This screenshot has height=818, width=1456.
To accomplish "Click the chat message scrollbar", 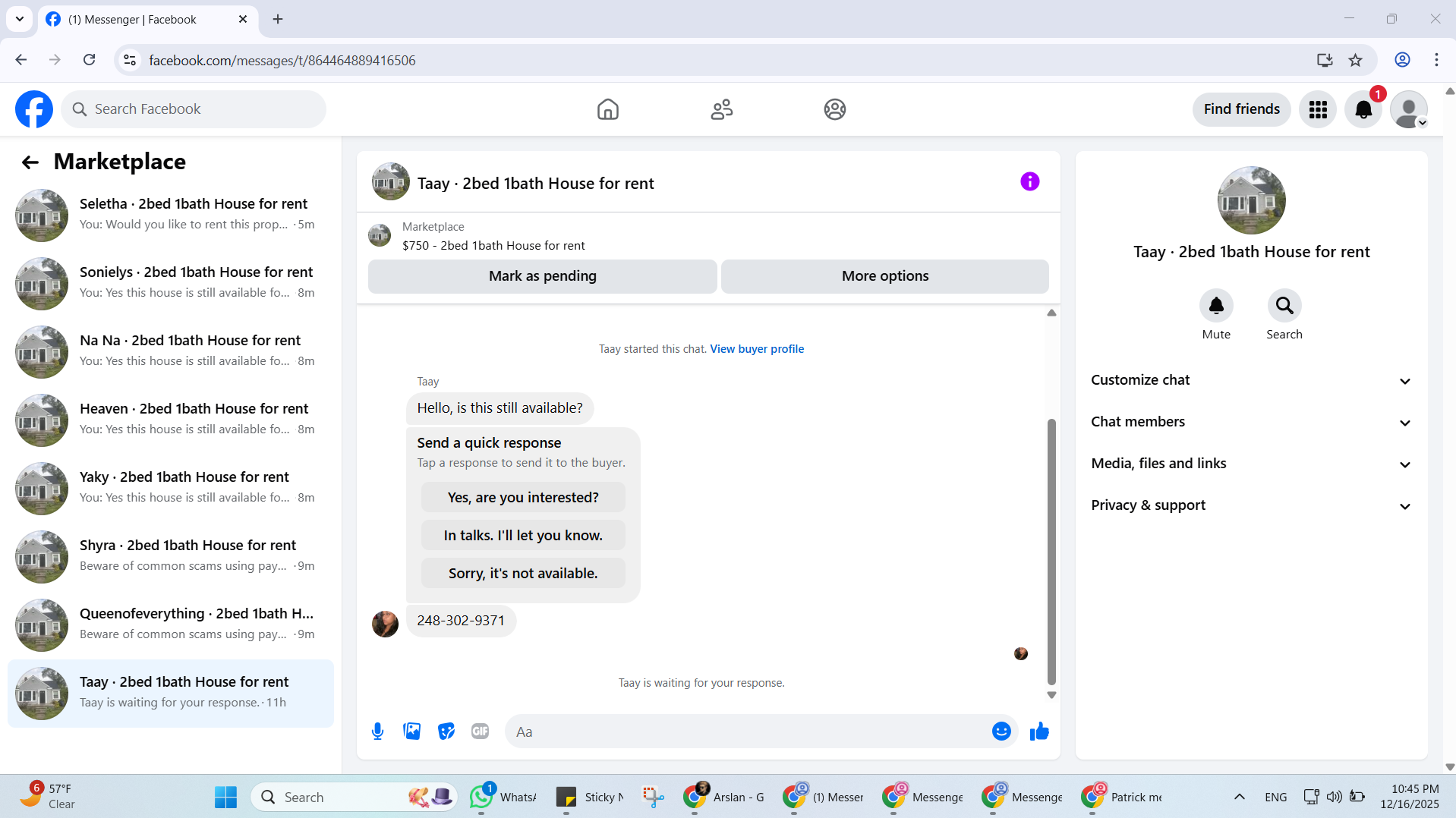I will 1051,552.
